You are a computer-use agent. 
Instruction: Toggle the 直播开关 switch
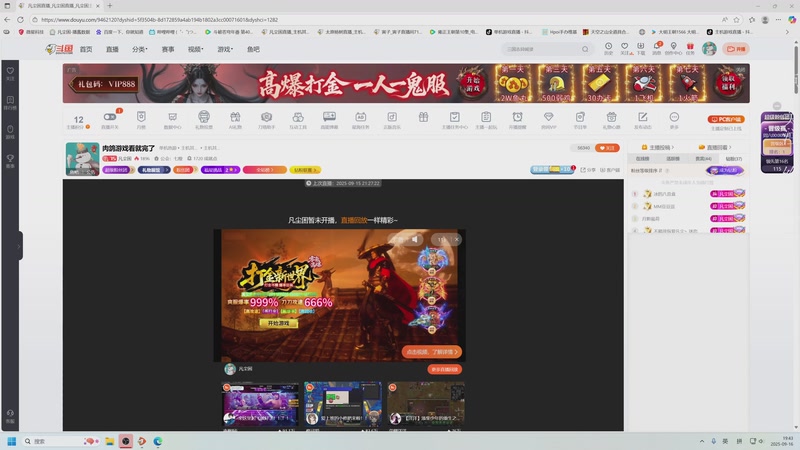(109, 117)
